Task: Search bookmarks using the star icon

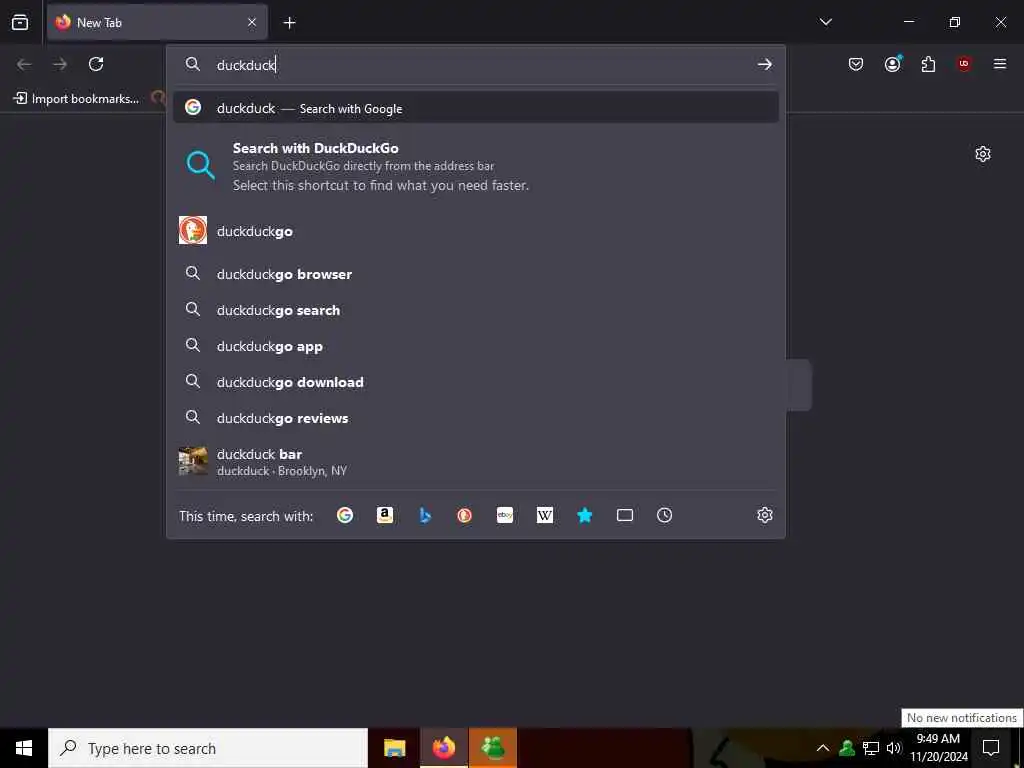Action: (584, 515)
